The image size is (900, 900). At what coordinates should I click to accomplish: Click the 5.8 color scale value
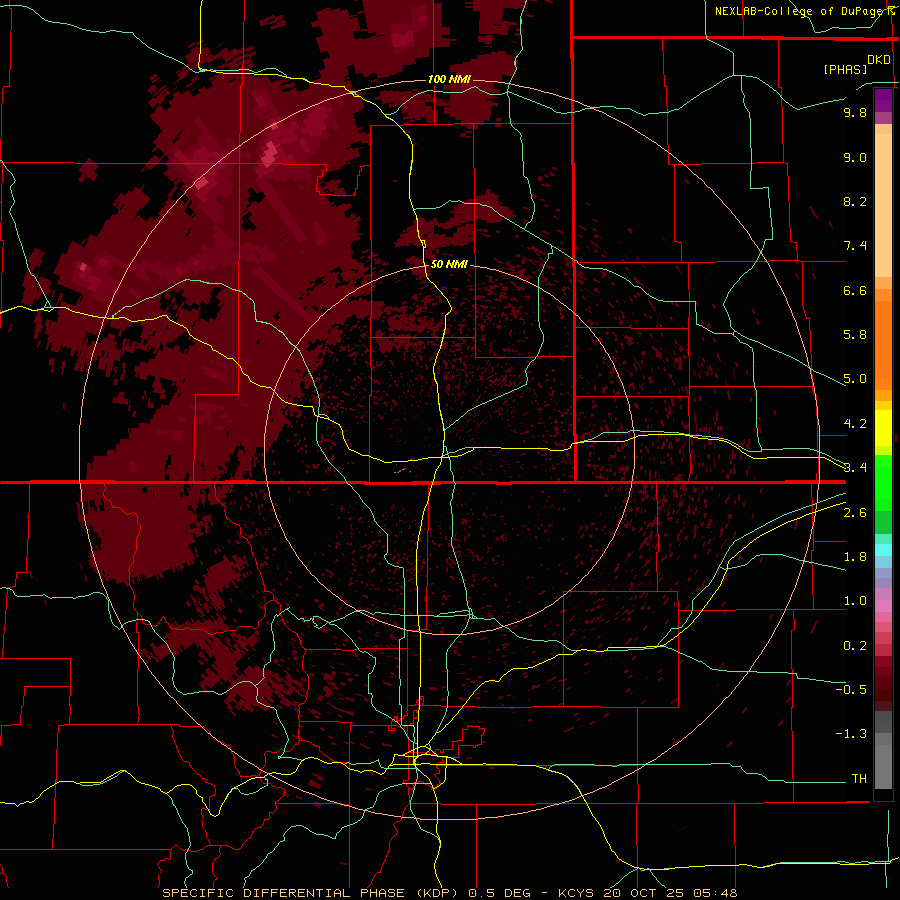pos(855,335)
